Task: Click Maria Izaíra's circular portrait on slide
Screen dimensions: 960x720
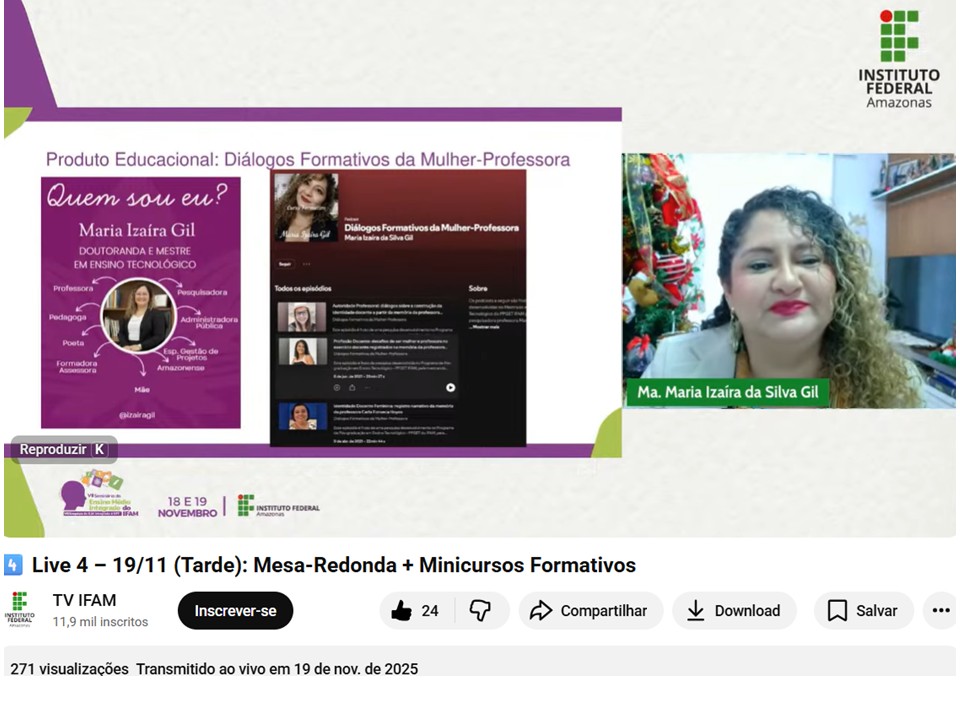Action: [140, 316]
